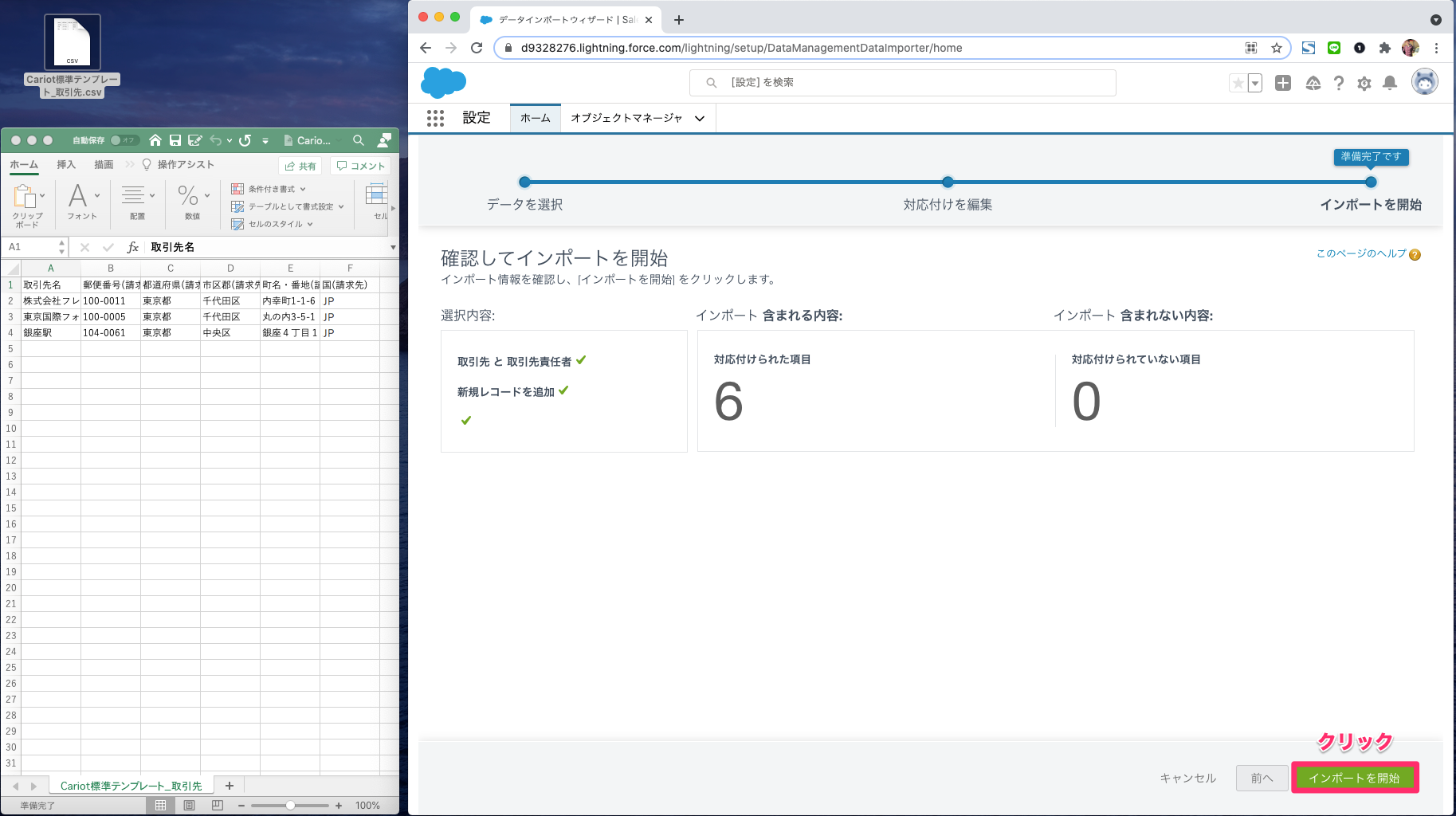Screen dimensions: 1456x816
Task: Open the Chrome extensions puzzle icon
Action: [x=1385, y=48]
